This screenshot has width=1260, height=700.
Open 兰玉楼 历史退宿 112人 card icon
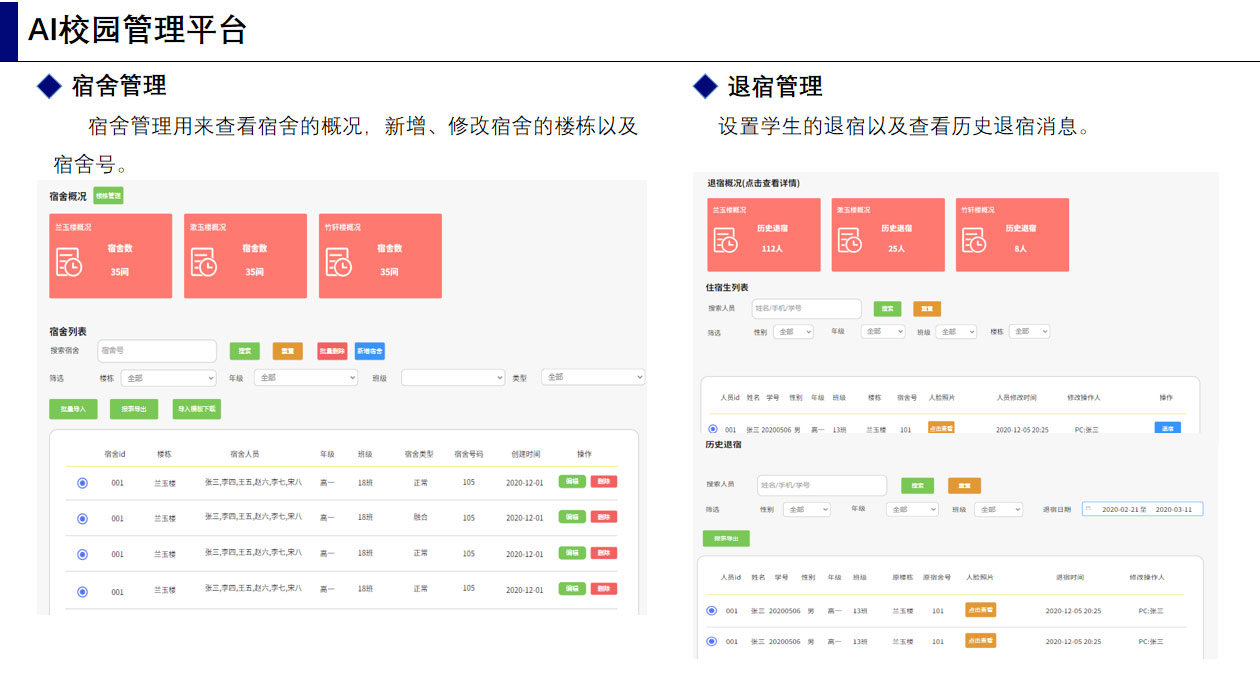pos(725,240)
